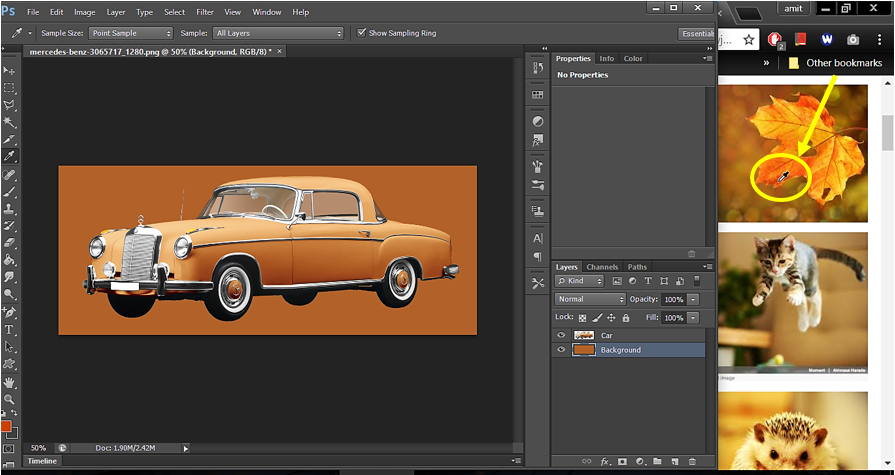Click the fx add layer style button
Screen dimensions: 895x475
point(604,461)
